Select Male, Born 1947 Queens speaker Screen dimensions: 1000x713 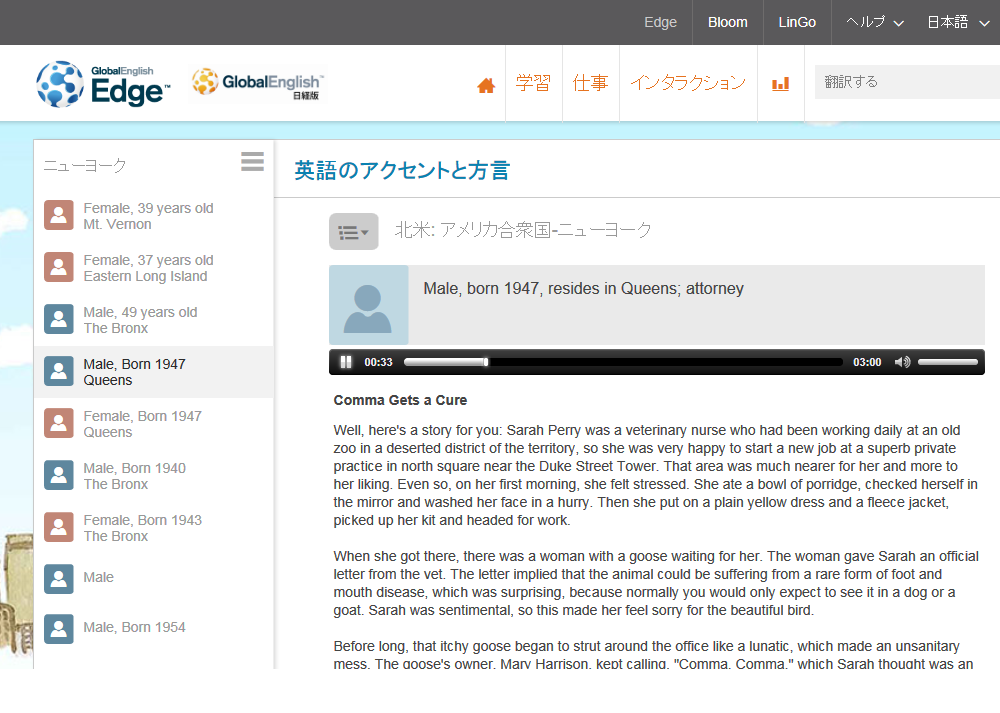[x=154, y=372]
